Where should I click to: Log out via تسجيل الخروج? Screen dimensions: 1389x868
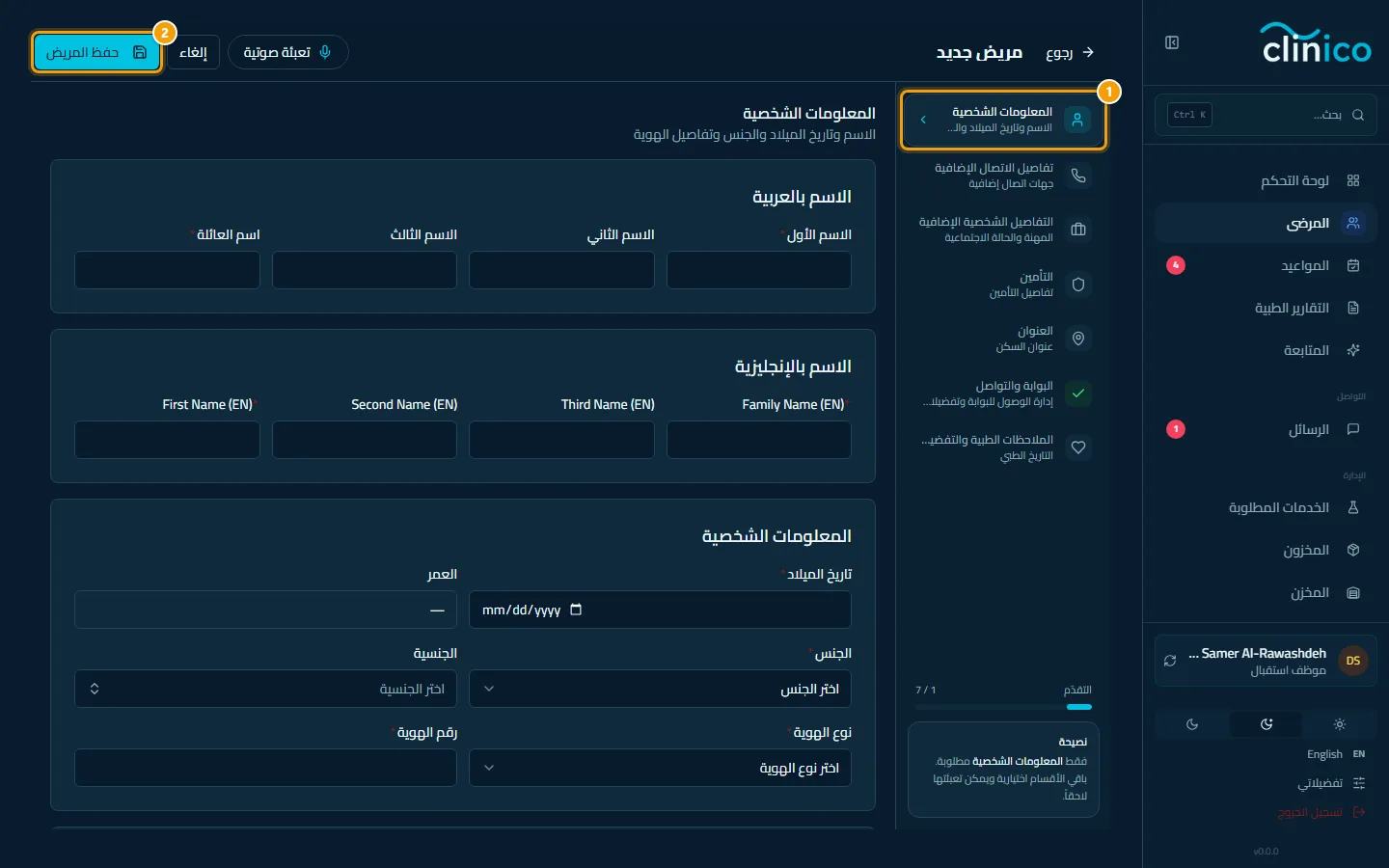[x=1321, y=812]
